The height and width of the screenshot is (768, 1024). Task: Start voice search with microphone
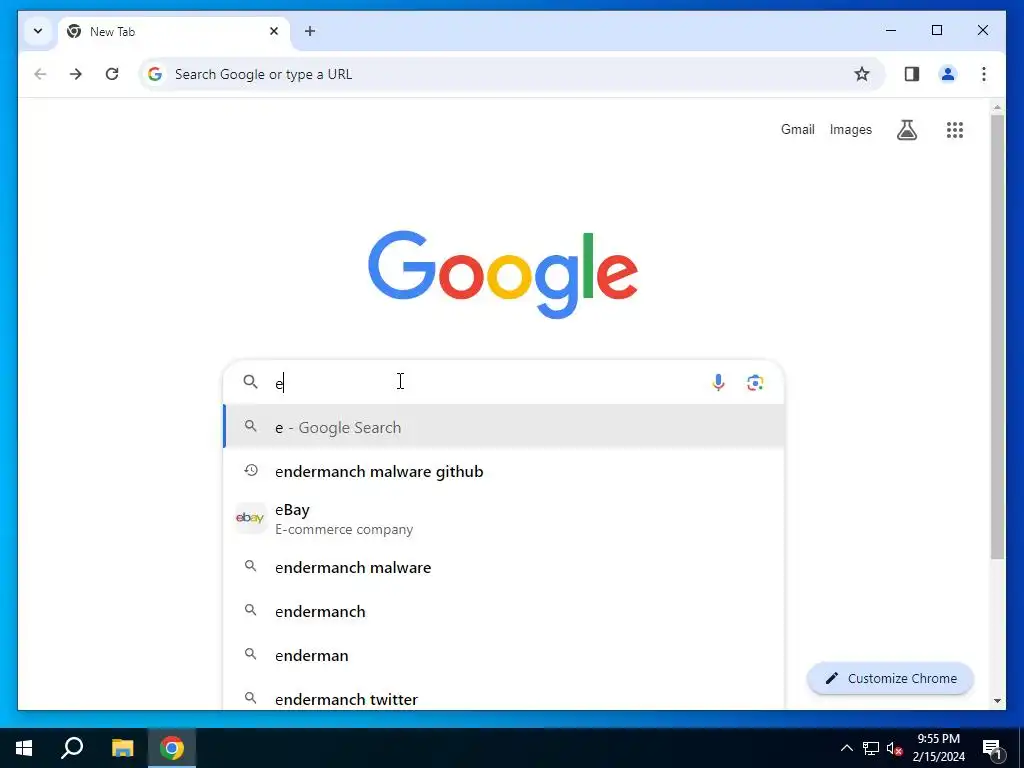[x=718, y=383]
